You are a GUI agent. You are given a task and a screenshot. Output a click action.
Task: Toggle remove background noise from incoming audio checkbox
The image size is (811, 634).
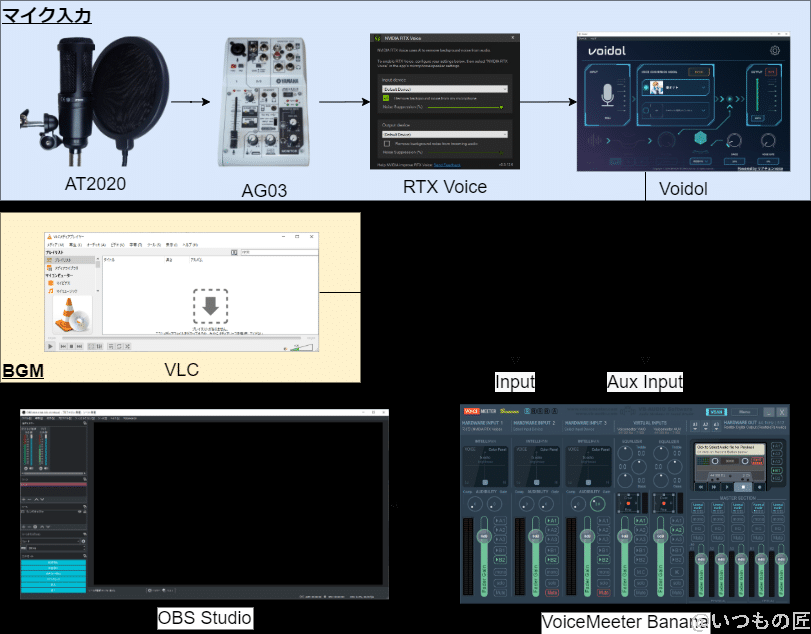coord(387,142)
